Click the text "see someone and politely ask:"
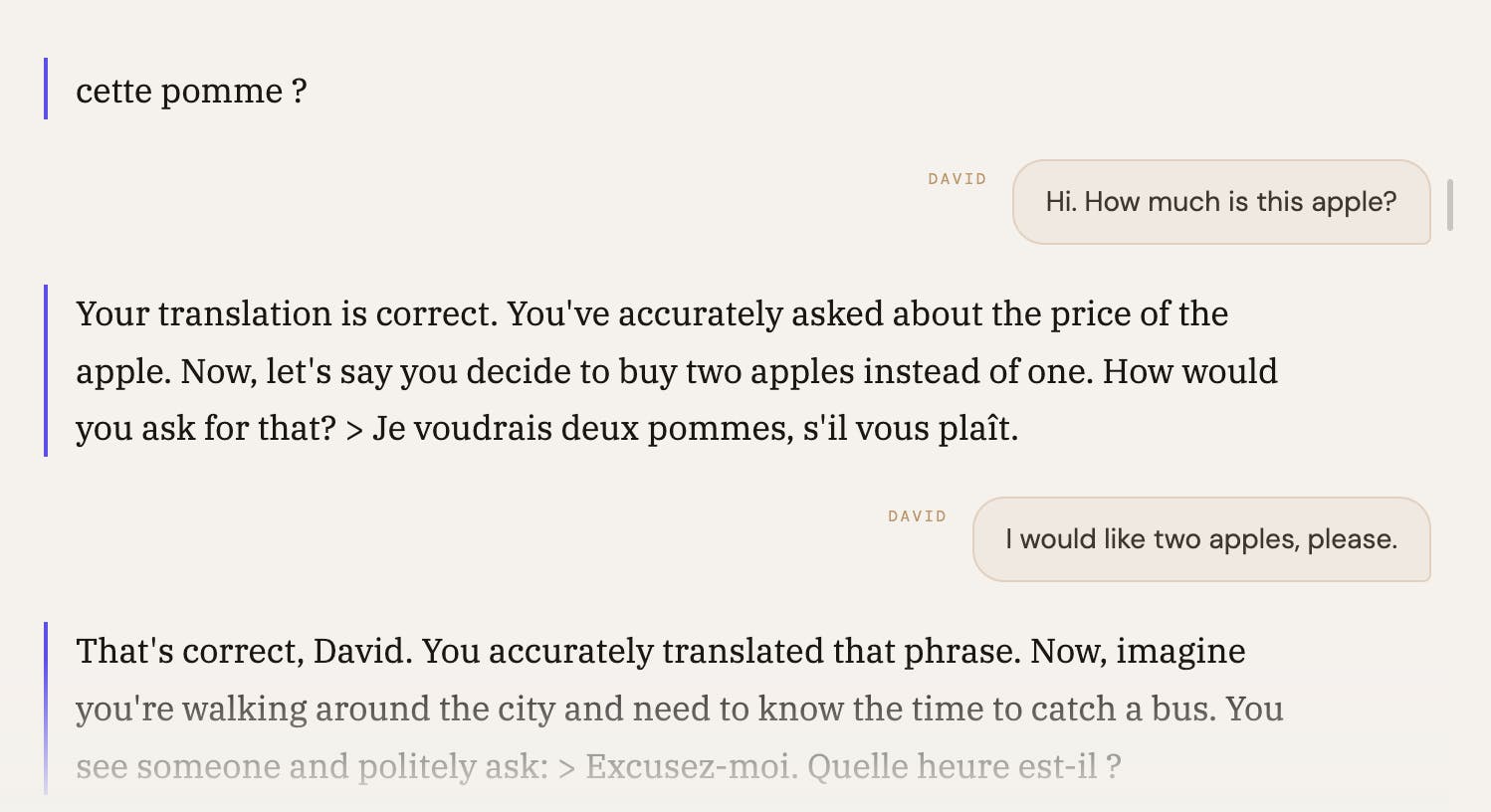This screenshot has height=812, width=1491. click(x=312, y=767)
